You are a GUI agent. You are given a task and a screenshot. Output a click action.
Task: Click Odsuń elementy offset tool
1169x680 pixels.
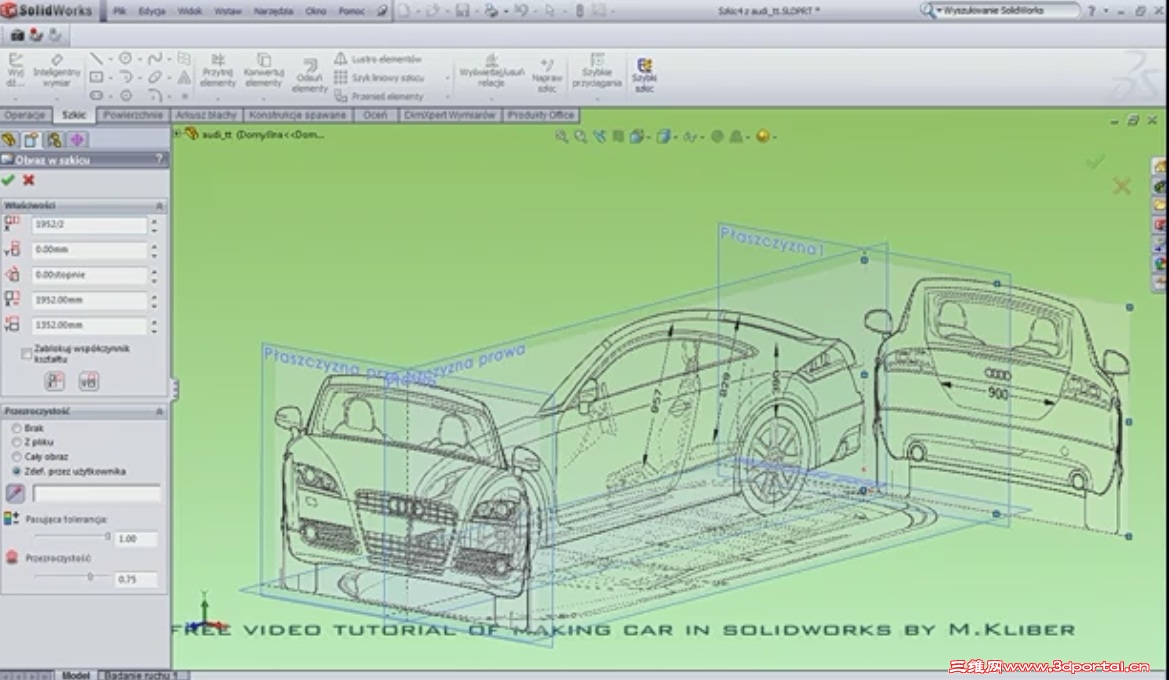tap(309, 75)
